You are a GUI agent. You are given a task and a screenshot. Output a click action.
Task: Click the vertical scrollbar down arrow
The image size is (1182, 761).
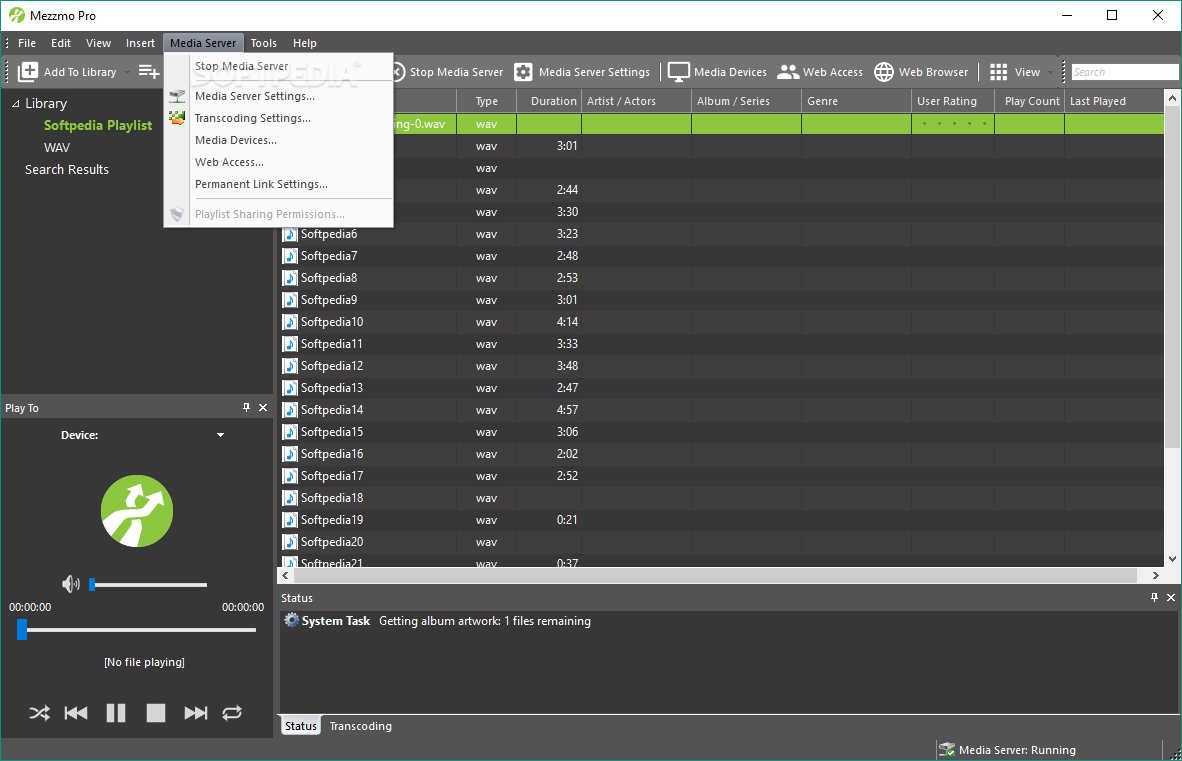click(x=1172, y=558)
